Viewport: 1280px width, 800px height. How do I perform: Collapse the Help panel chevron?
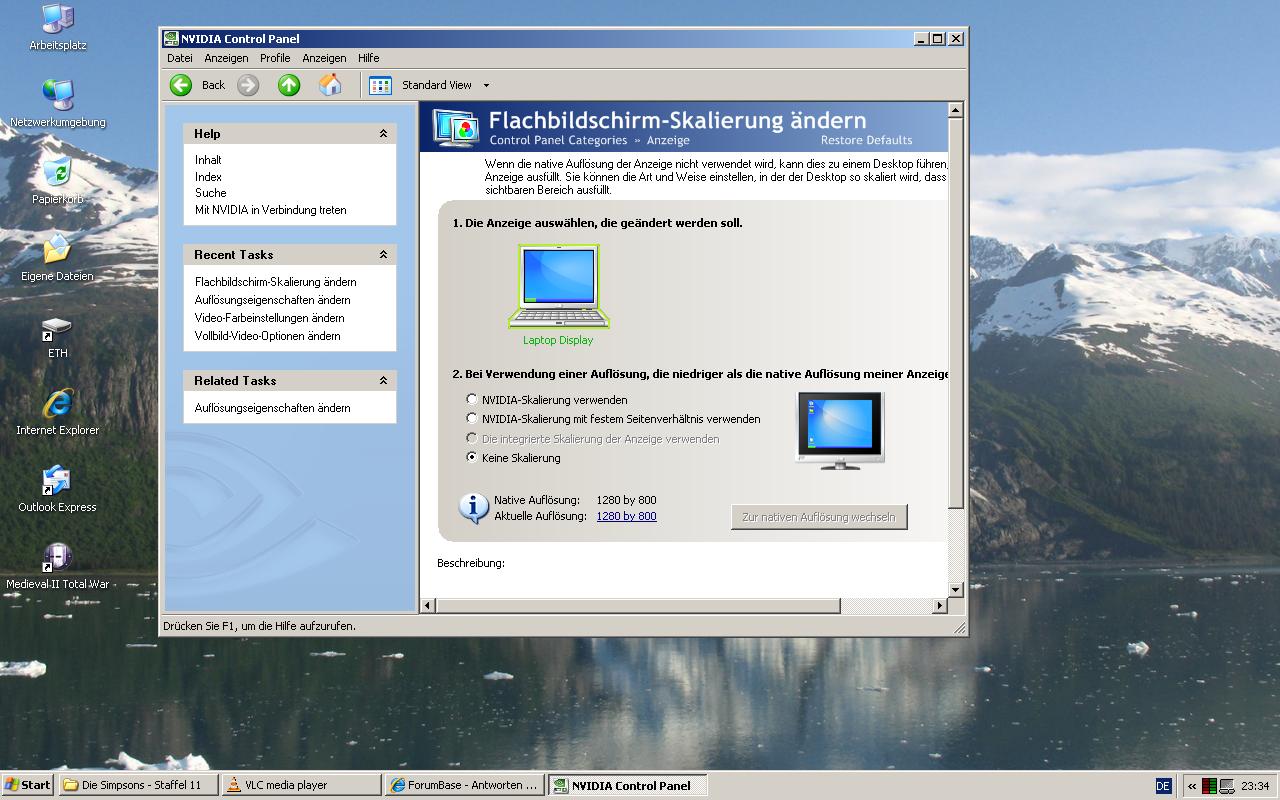click(x=383, y=133)
